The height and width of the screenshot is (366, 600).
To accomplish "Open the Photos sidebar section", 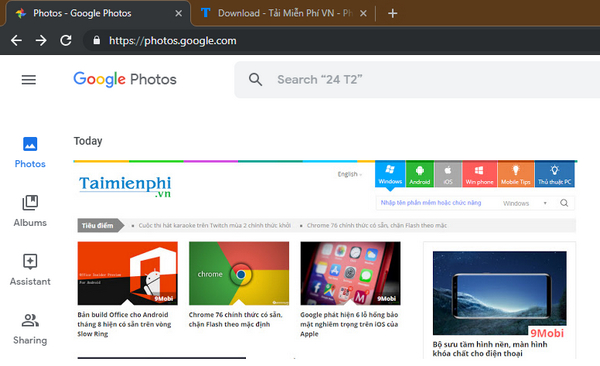I will coord(30,152).
